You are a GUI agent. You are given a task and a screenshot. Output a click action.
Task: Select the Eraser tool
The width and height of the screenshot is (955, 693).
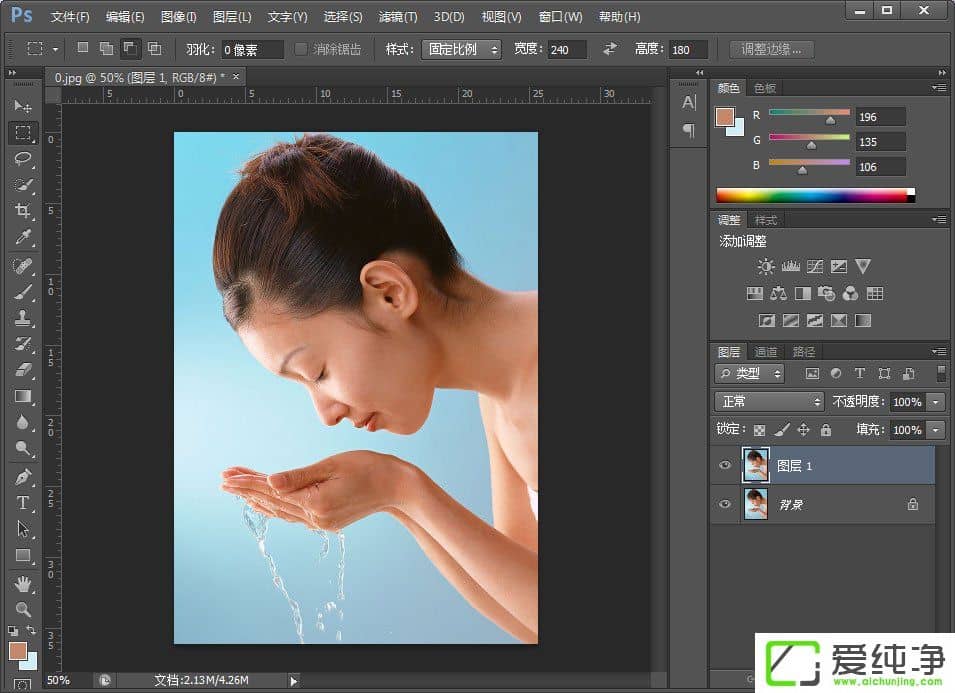[23, 370]
